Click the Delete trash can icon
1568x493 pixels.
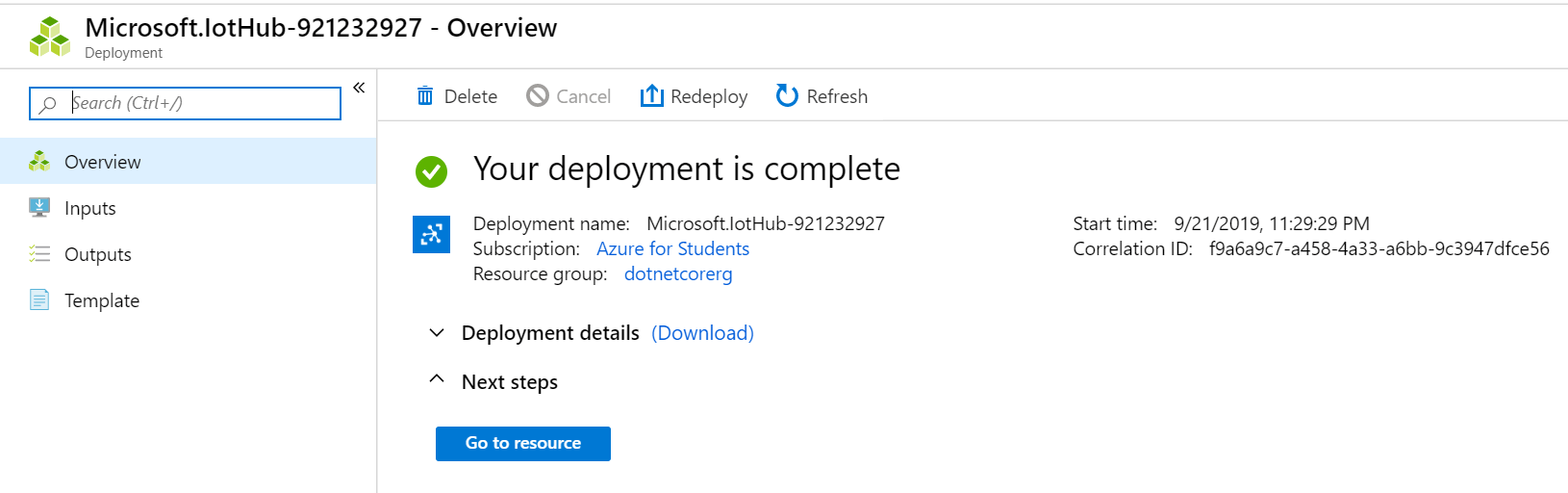click(425, 96)
